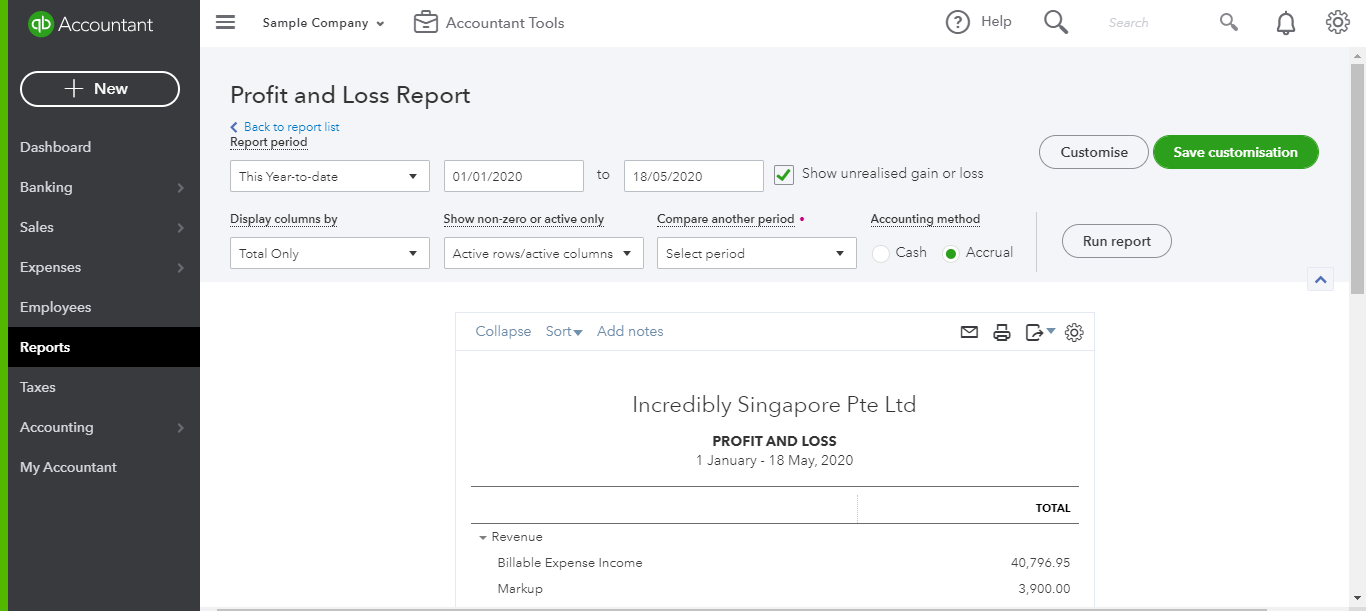Open the Sample Company switcher dropdown
This screenshot has height=611, width=1366.
point(323,23)
